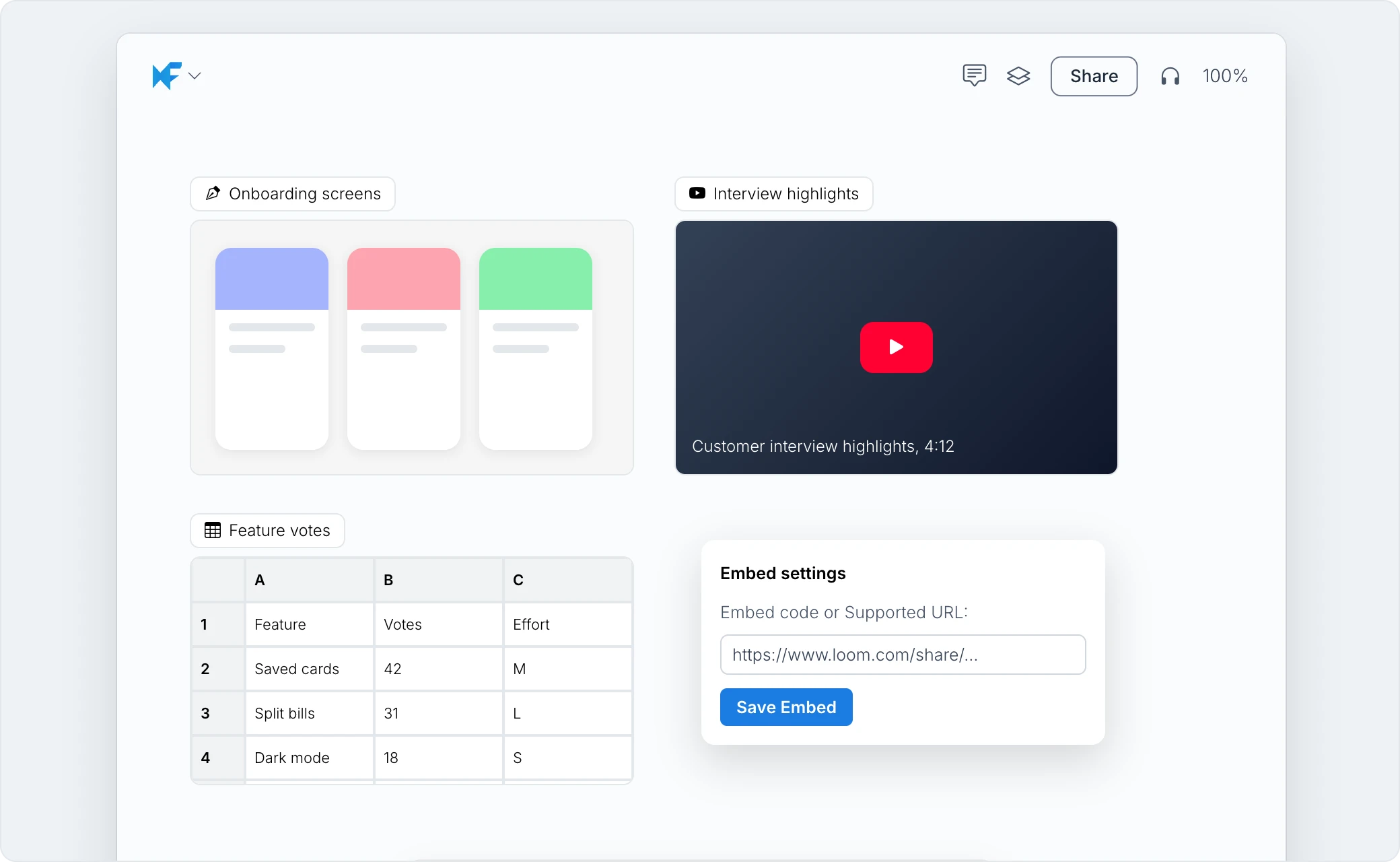This screenshot has width=1400, height=862.
Task: Select column A header
Action: (x=310, y=580)
